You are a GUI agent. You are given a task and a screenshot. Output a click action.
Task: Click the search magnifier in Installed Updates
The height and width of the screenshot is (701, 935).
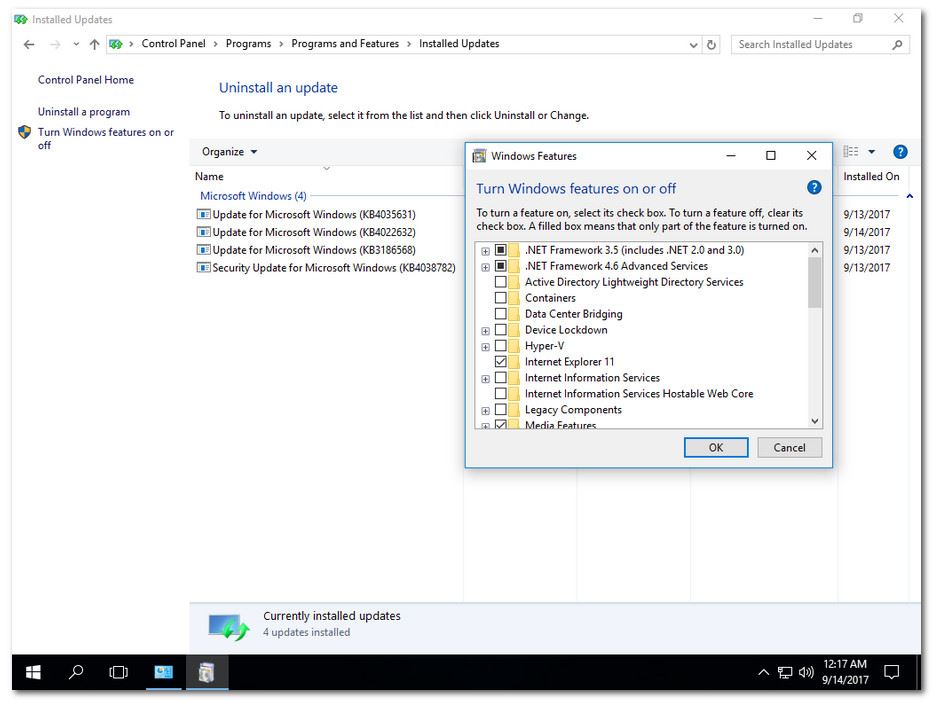coord(897,44)
